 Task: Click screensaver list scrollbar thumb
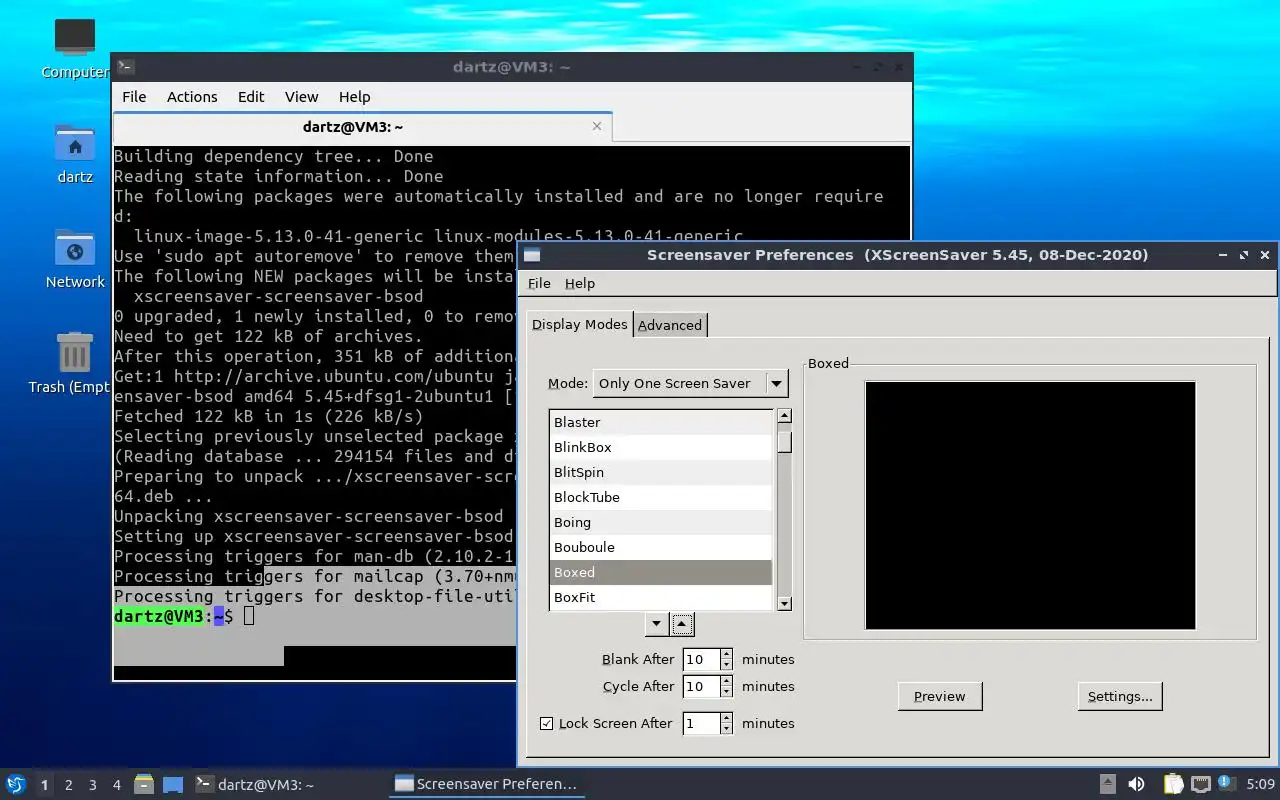(785, 441)
